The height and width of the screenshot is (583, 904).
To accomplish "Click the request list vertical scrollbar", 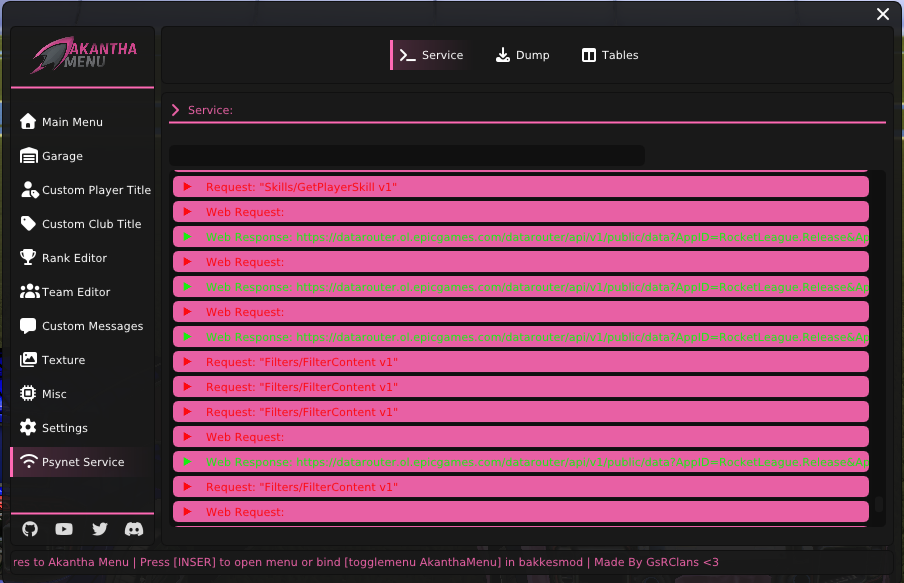I will point(879,506).
